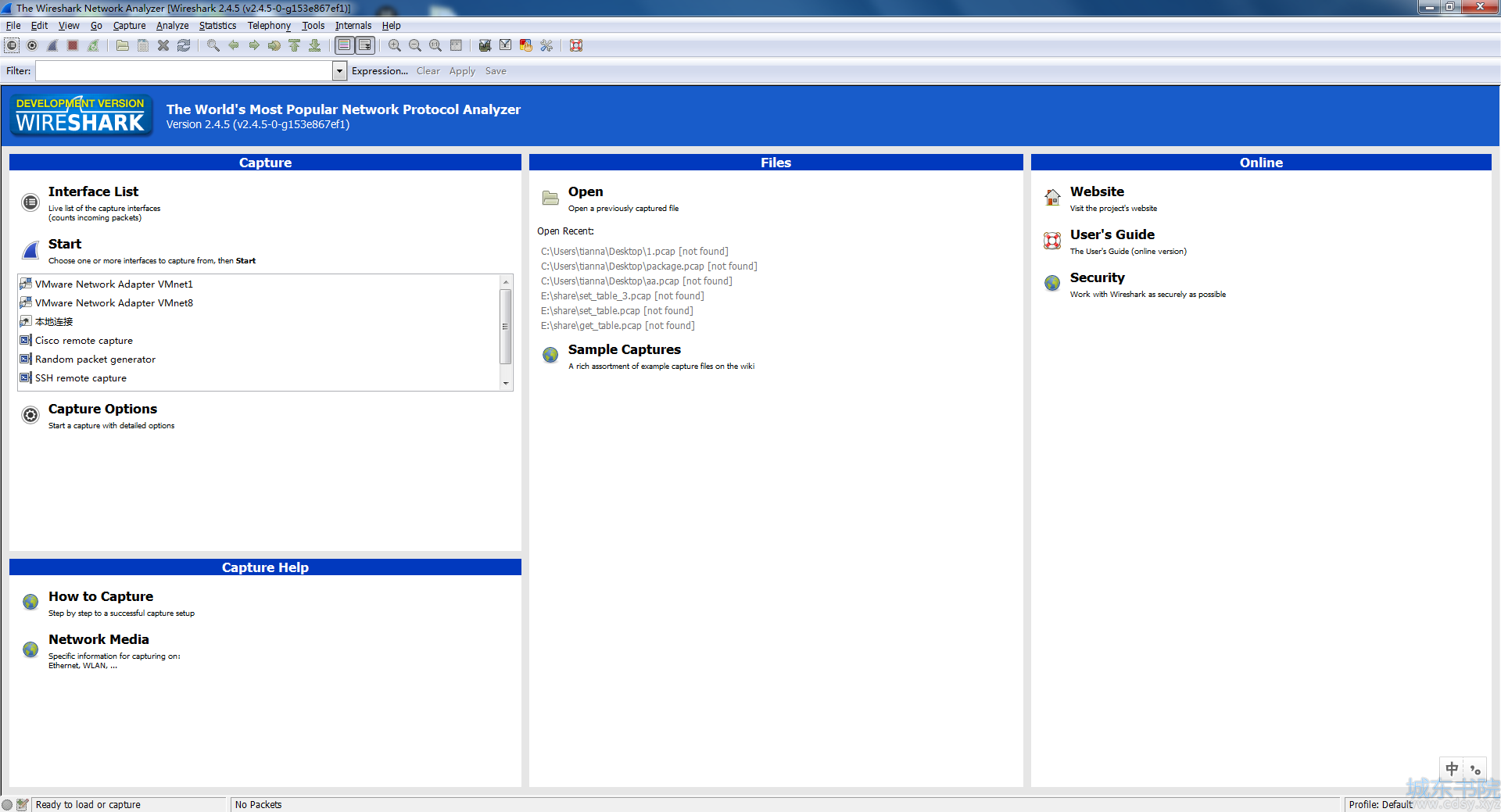Open the coloring rules editor

(x=526, y=45)
